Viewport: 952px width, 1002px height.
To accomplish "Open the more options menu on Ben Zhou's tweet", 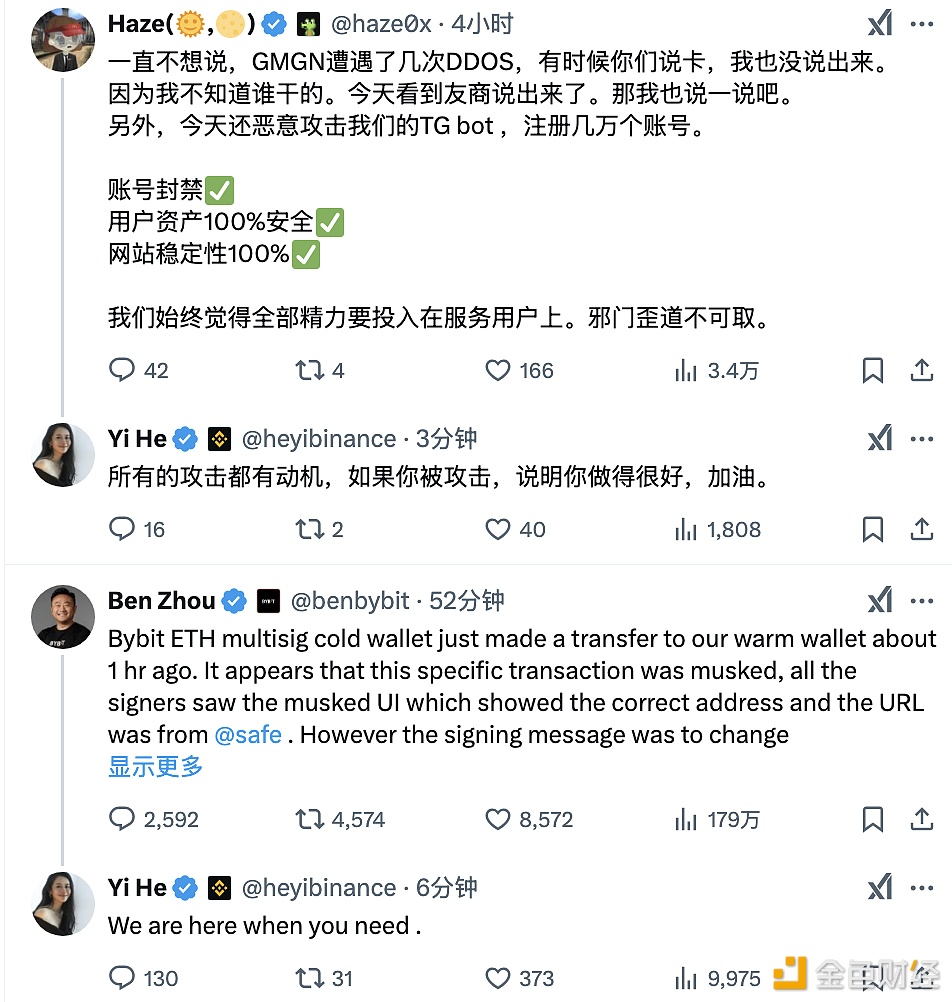I will [x=921, y=600].
